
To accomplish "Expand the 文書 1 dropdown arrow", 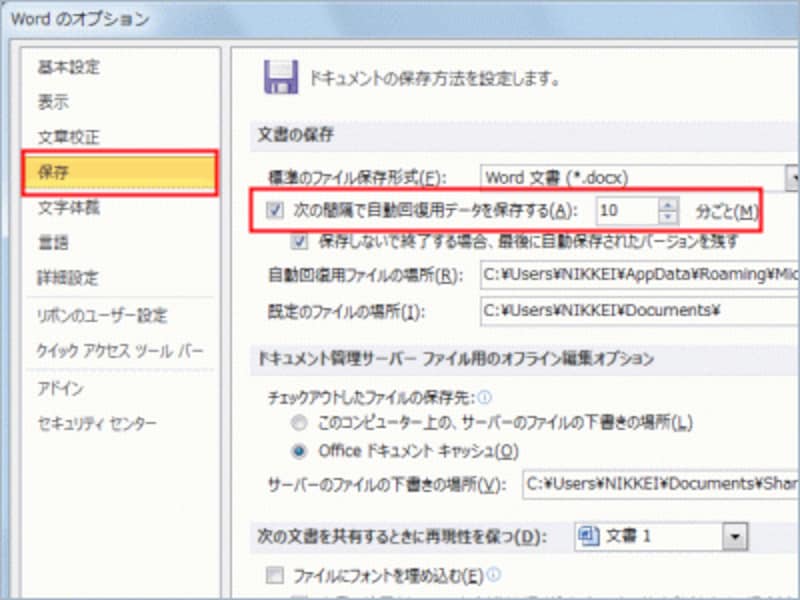I will tap(737, 537).
